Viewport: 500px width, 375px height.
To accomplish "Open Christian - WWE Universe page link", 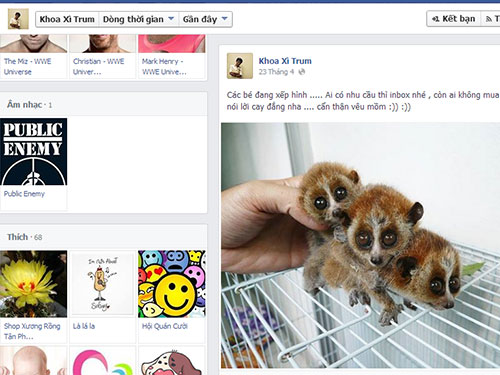I will (98, 66).
